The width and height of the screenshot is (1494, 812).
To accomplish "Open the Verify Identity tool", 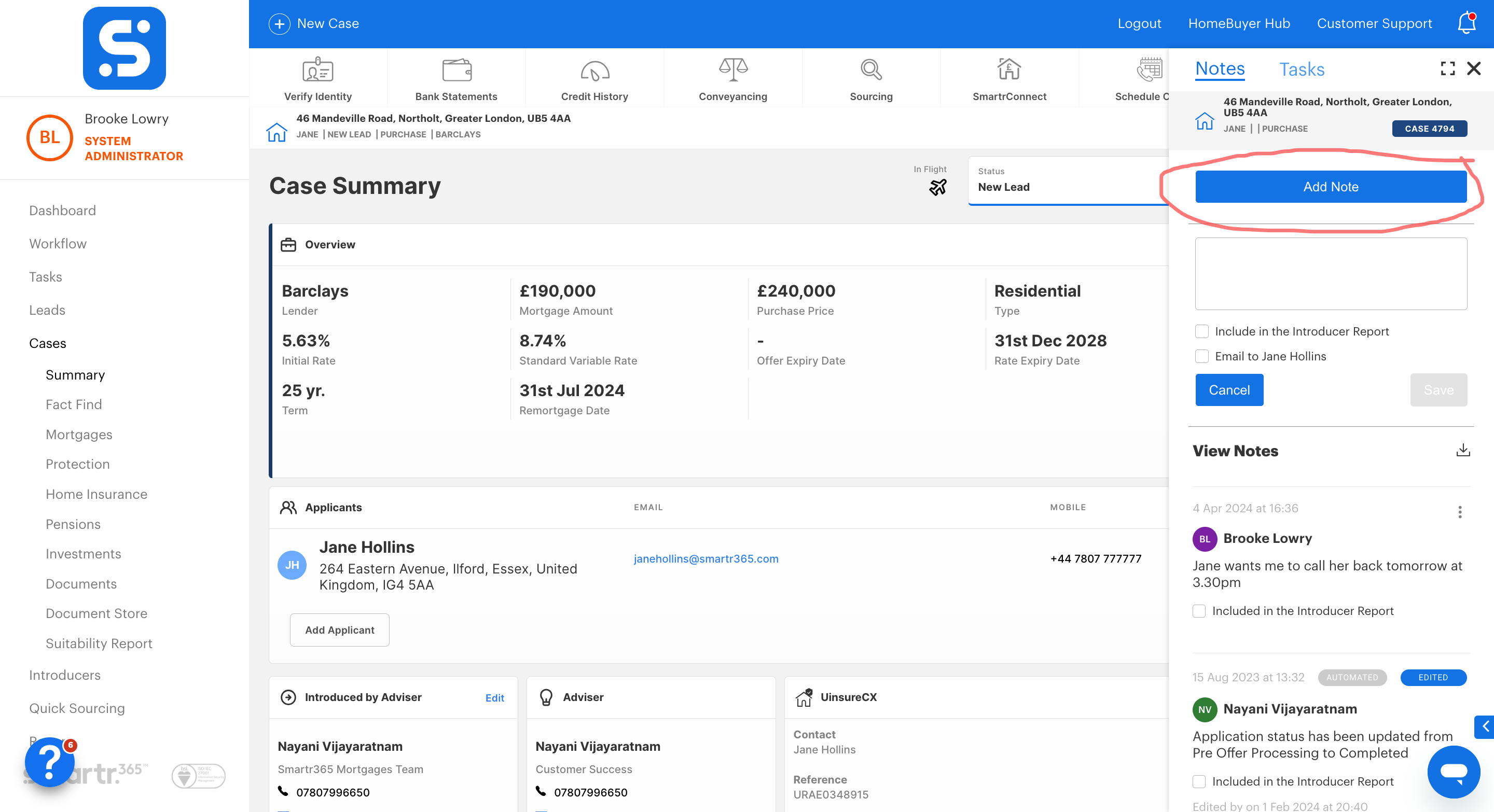I will pyautogui.click(x=318, y=79).
